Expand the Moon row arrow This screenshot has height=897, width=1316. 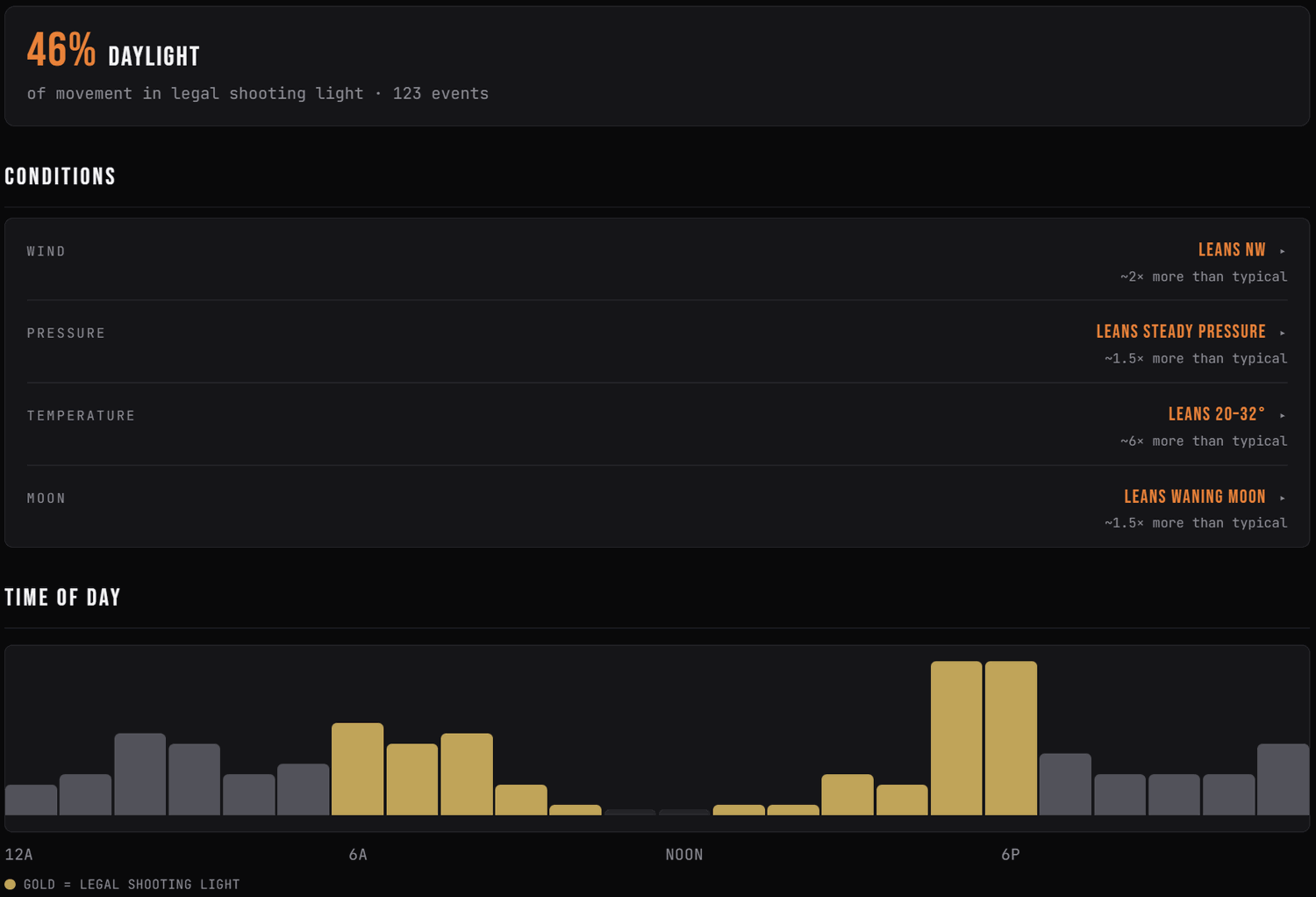tap(1282, 498)
